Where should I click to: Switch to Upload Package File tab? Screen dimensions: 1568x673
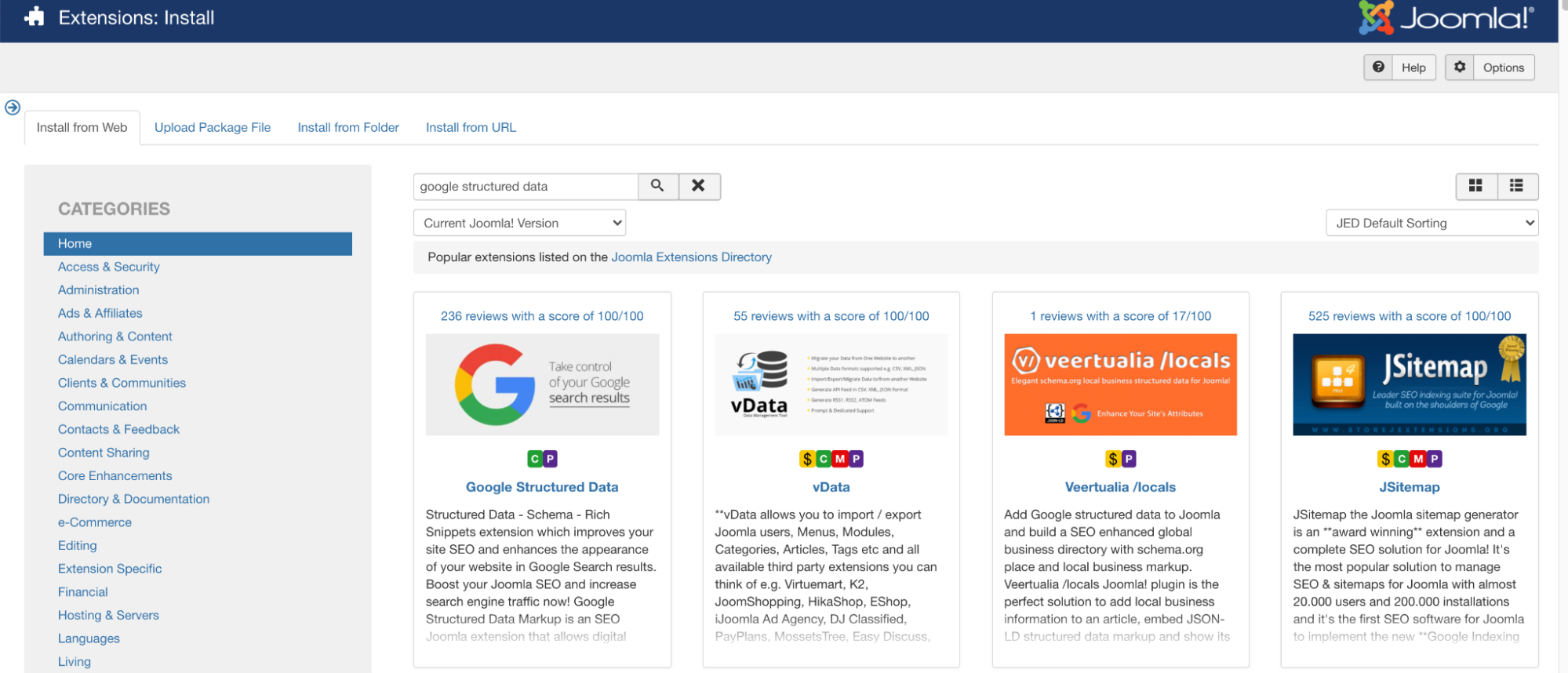(213, 127)
